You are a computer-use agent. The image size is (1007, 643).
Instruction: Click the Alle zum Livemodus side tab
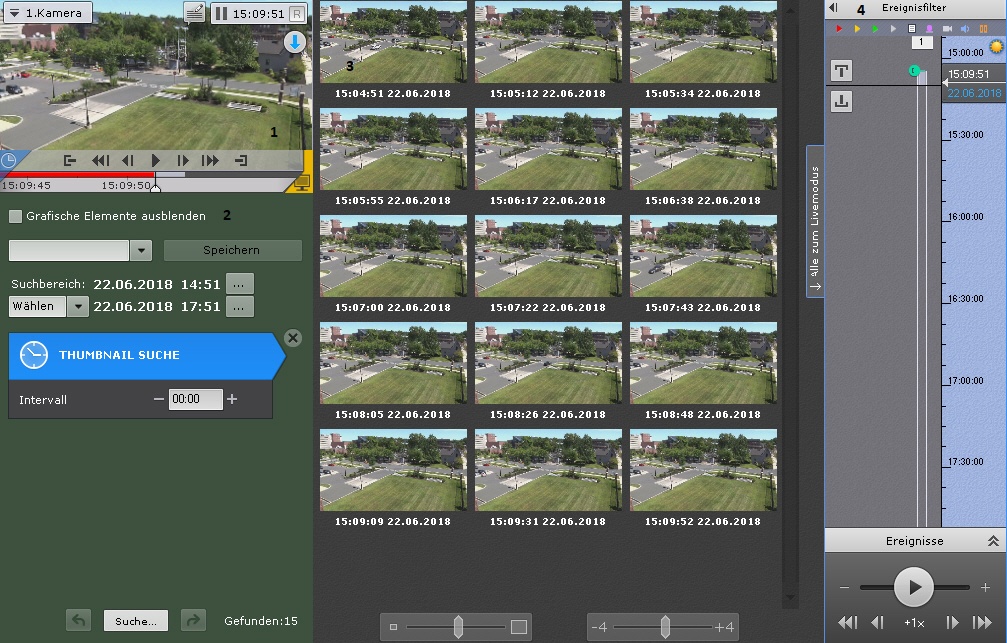pos(815,222)
